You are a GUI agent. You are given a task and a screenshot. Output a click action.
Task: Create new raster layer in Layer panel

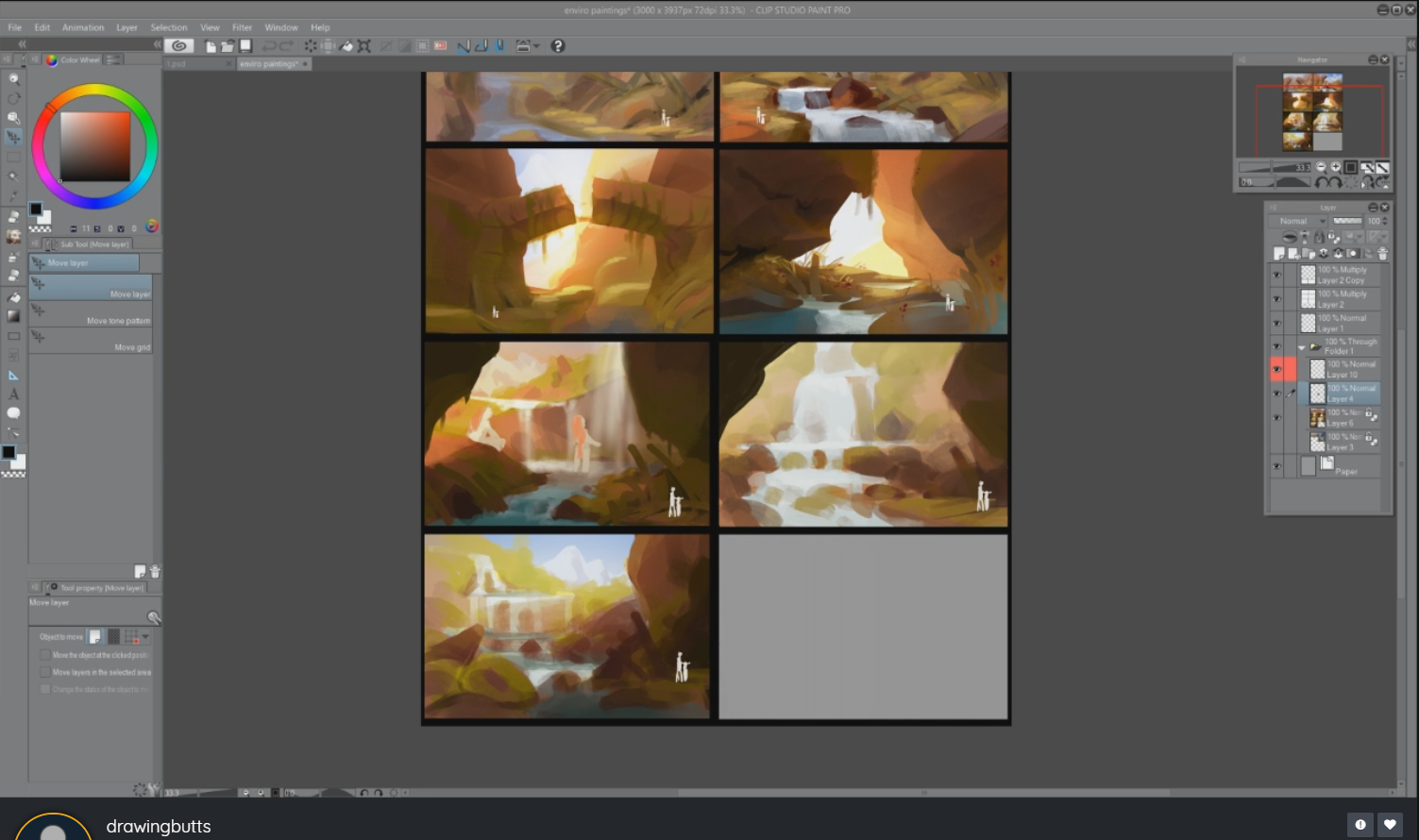tap(1279, 254)
